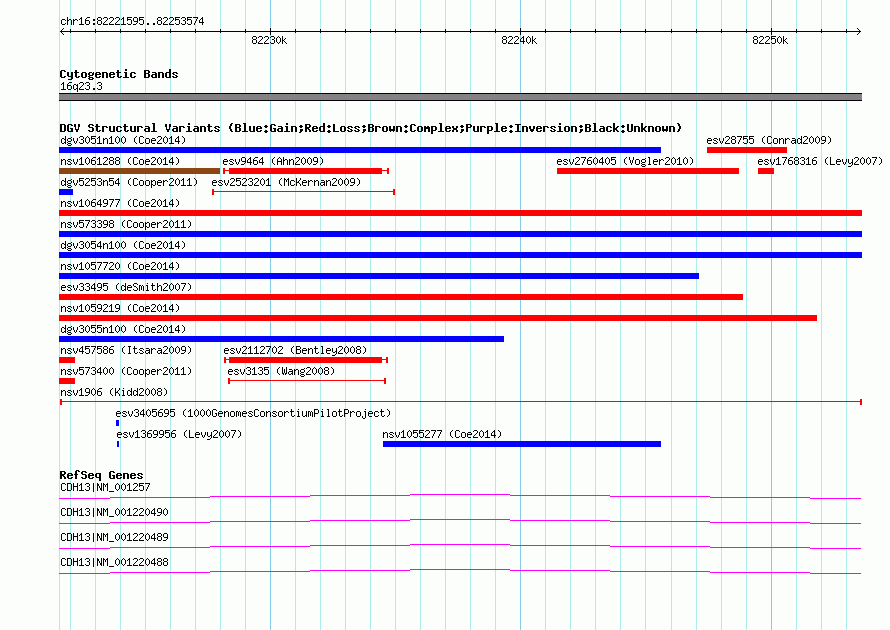Viewport: 890px width, 630px height.
Task: Open the esv3405695 1000GenomesConsortiumPilotProject label
Action: 253,413
